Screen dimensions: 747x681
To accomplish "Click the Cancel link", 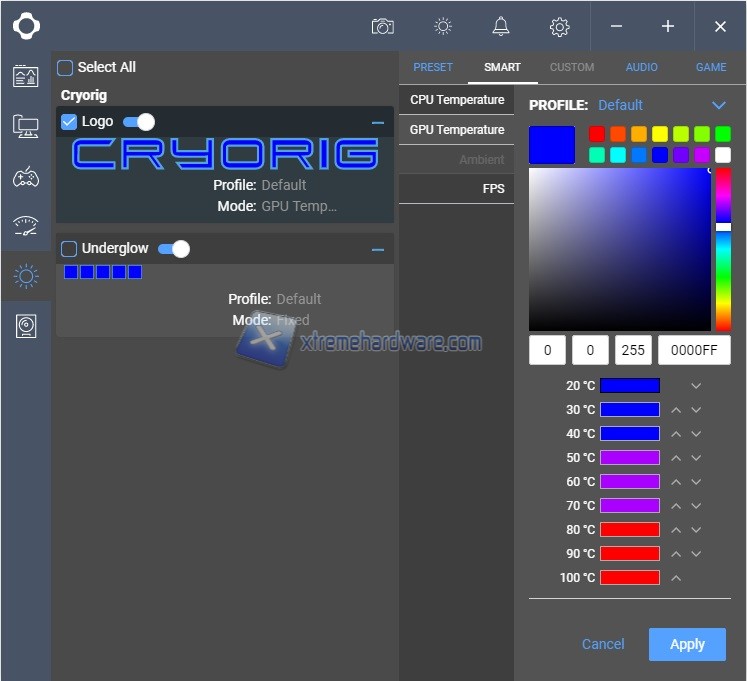I will [x=603, y=644].
